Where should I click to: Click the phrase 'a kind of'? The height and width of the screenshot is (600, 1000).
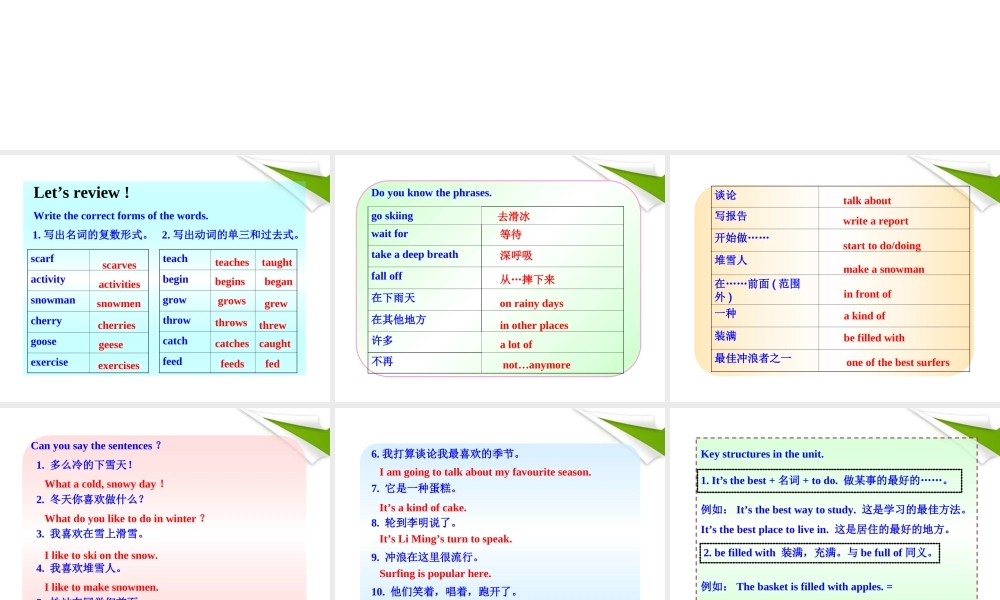(864, 316)
